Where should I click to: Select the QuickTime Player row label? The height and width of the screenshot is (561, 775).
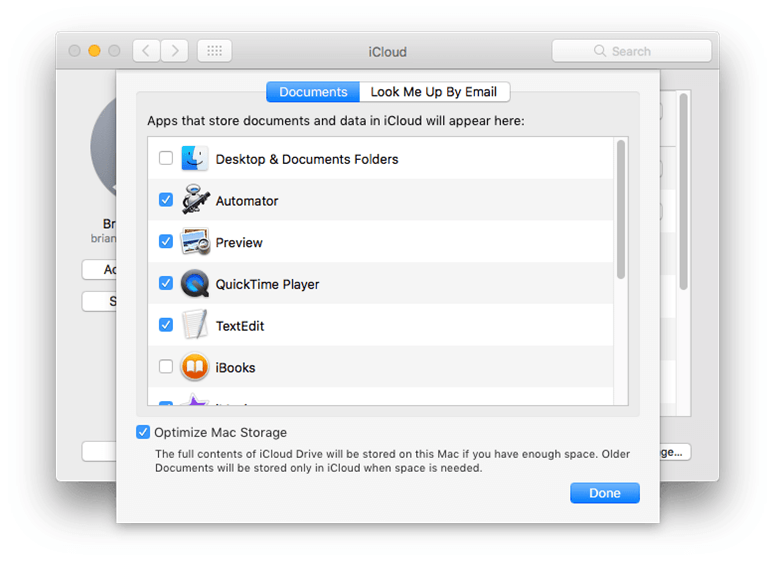267,284
